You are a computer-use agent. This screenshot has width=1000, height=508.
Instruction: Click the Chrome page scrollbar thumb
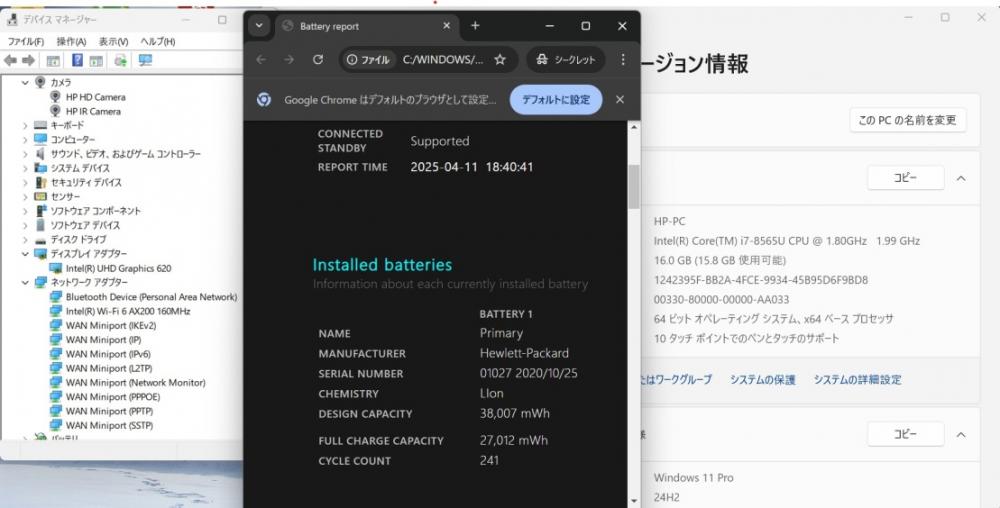tap(633, 187)
